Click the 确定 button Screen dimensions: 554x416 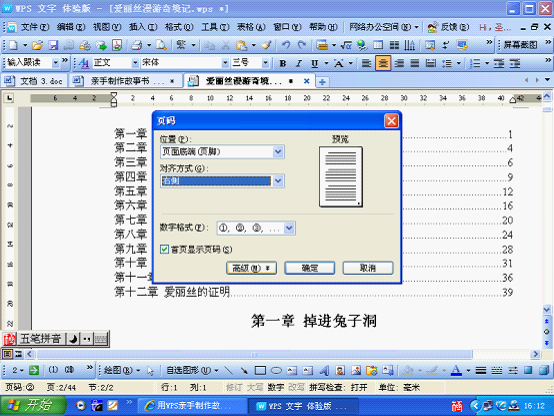(310, 268)
